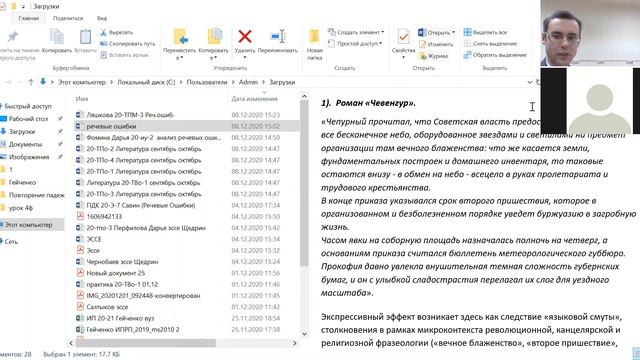The height and width of the screenshot is (360, 640).
Task: Expand the chevron after Этот компьютер in the path
Action: click(111, 82)
